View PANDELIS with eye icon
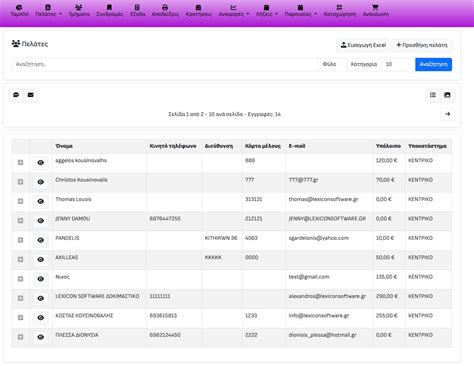 (41, 240)
